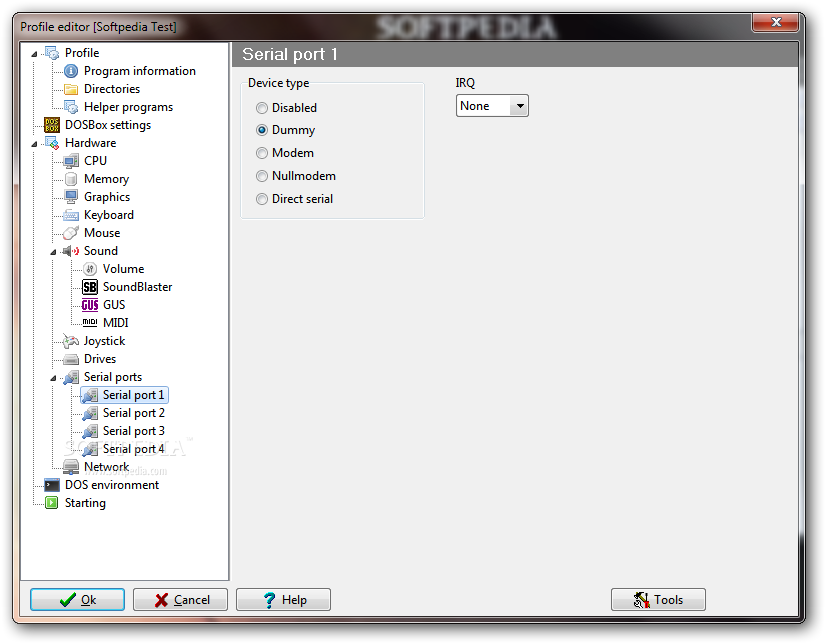
Task: Click the GUS icon
Action: tap(90, 305)
